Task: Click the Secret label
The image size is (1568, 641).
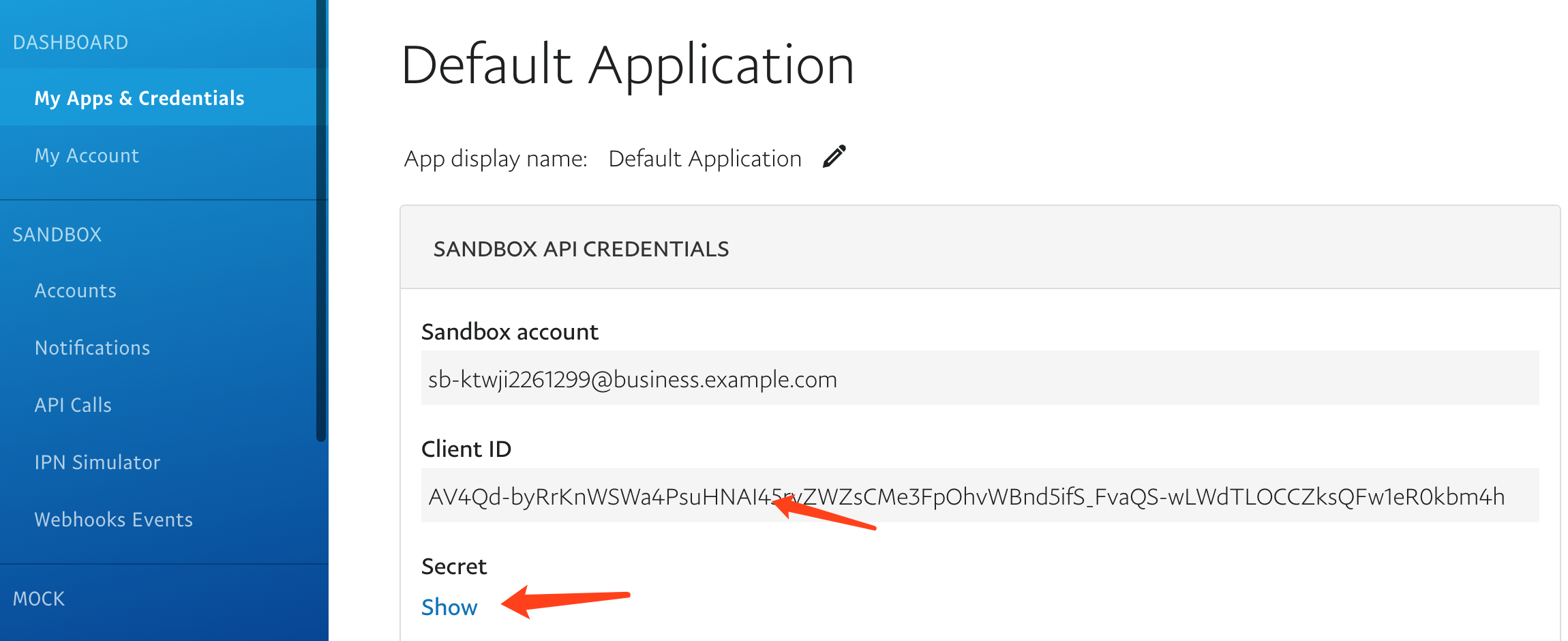Action: pyautogui.click(x=454, y=566)
